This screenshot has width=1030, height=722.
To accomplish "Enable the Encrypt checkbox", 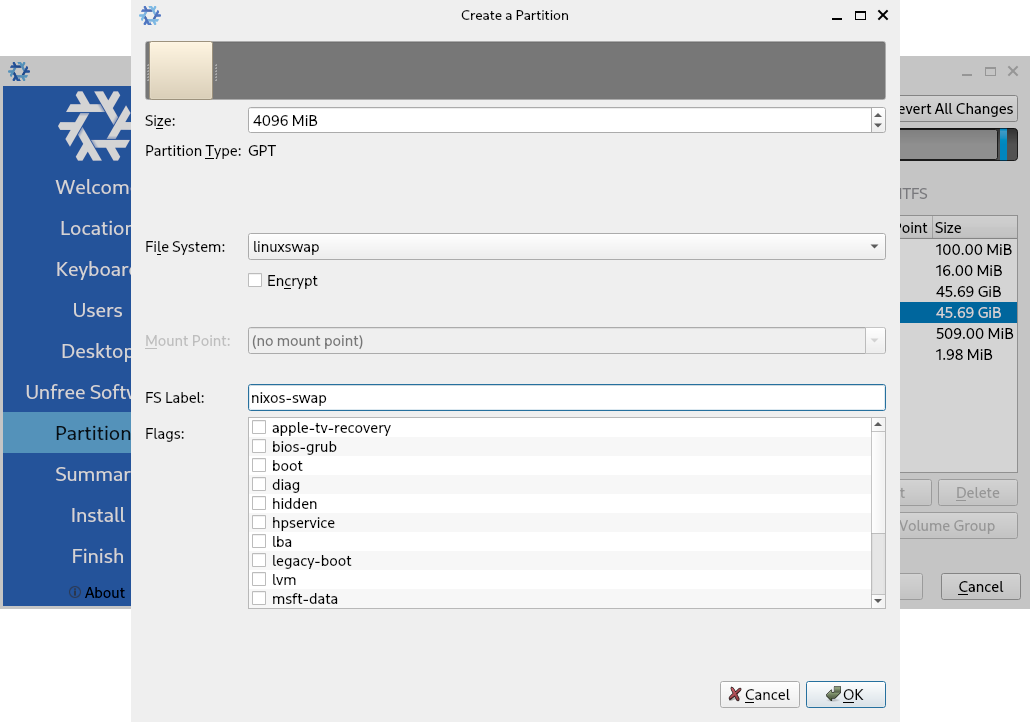I will coord(256,281).
